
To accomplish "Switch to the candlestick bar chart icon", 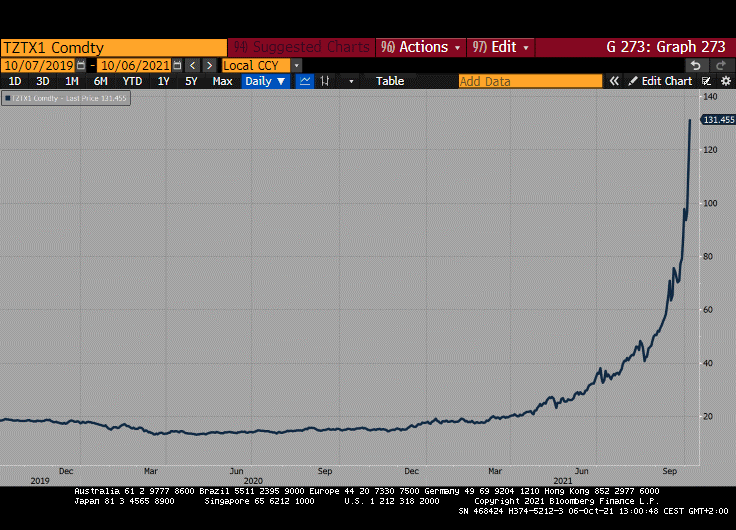I will 326,81.
